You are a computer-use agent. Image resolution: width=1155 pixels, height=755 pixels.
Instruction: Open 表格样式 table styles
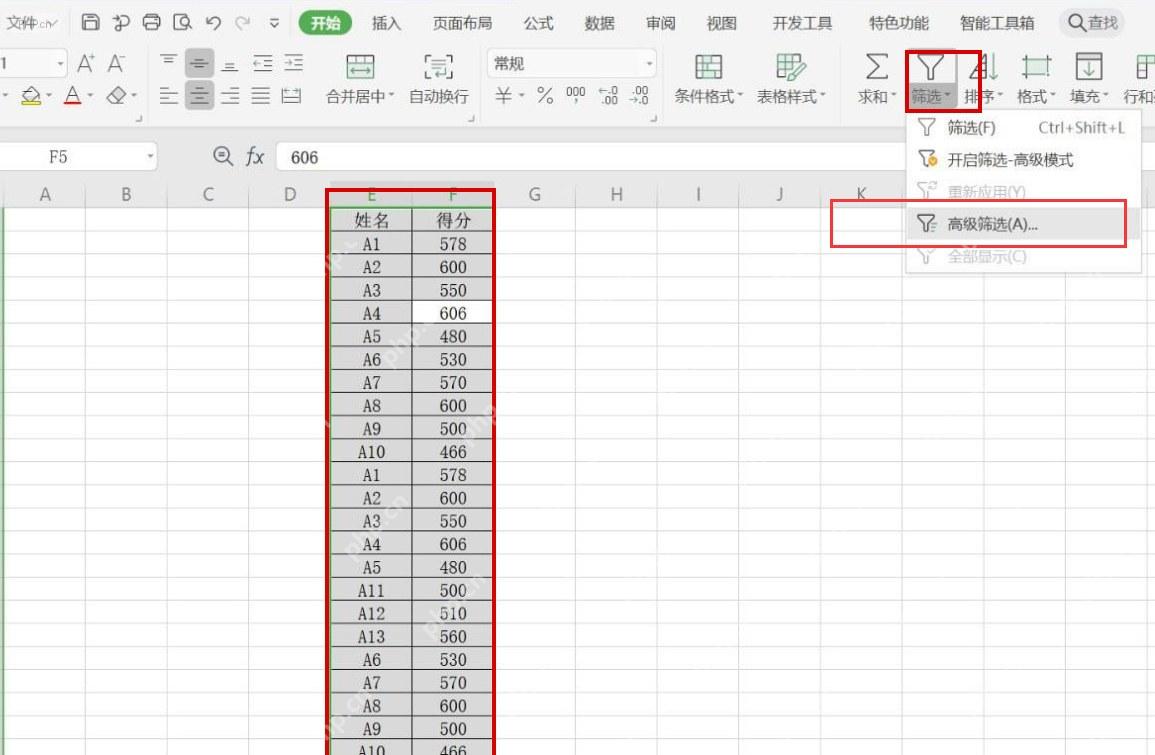790,80
